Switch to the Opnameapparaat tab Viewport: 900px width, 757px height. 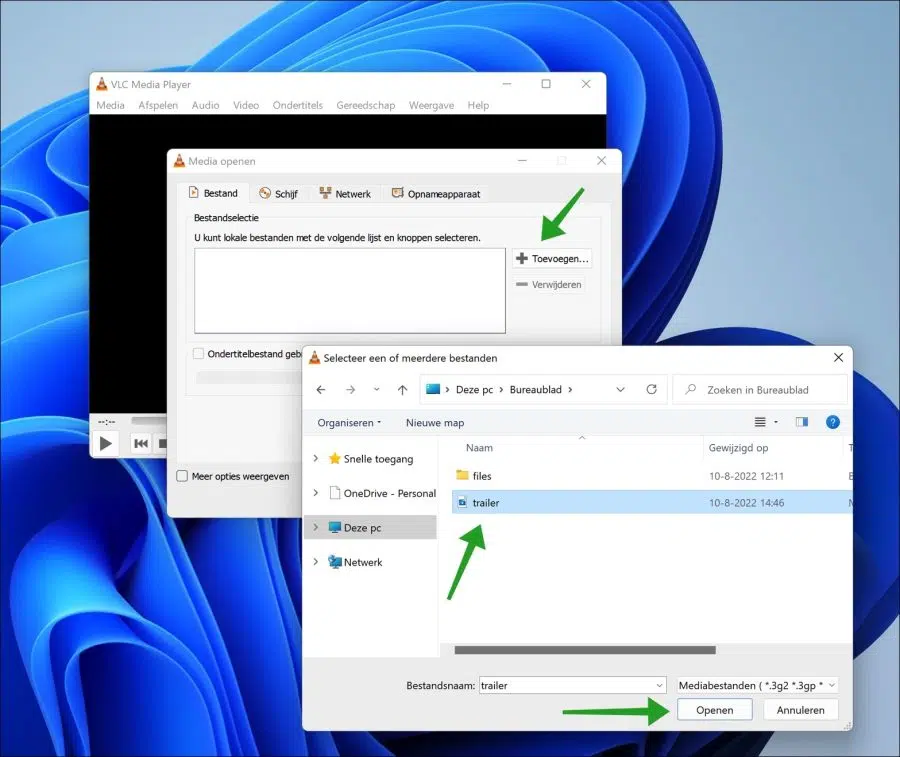coord(436,193)
